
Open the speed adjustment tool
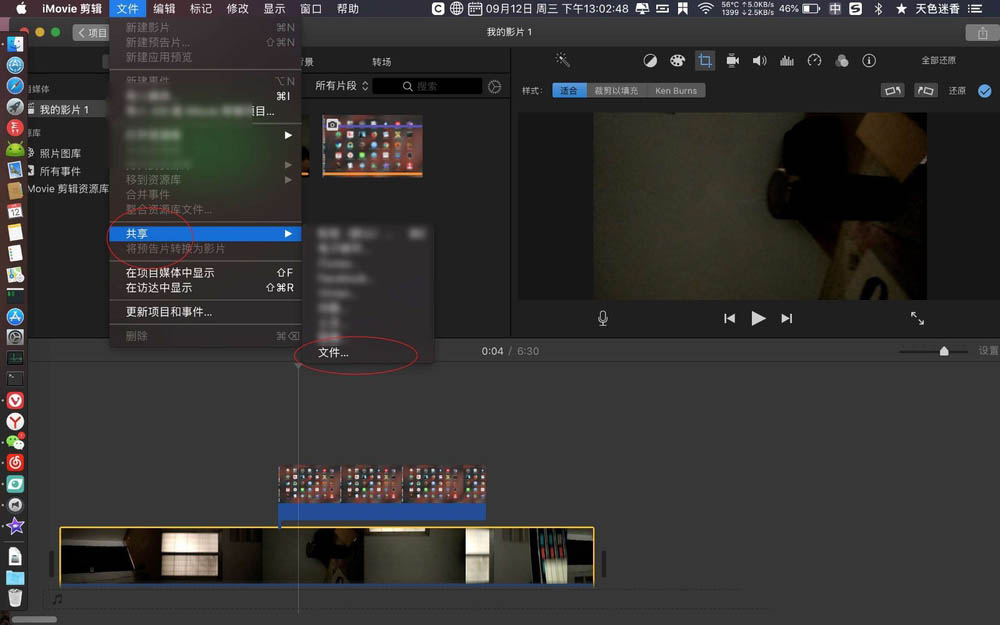(x=814, y=61)
